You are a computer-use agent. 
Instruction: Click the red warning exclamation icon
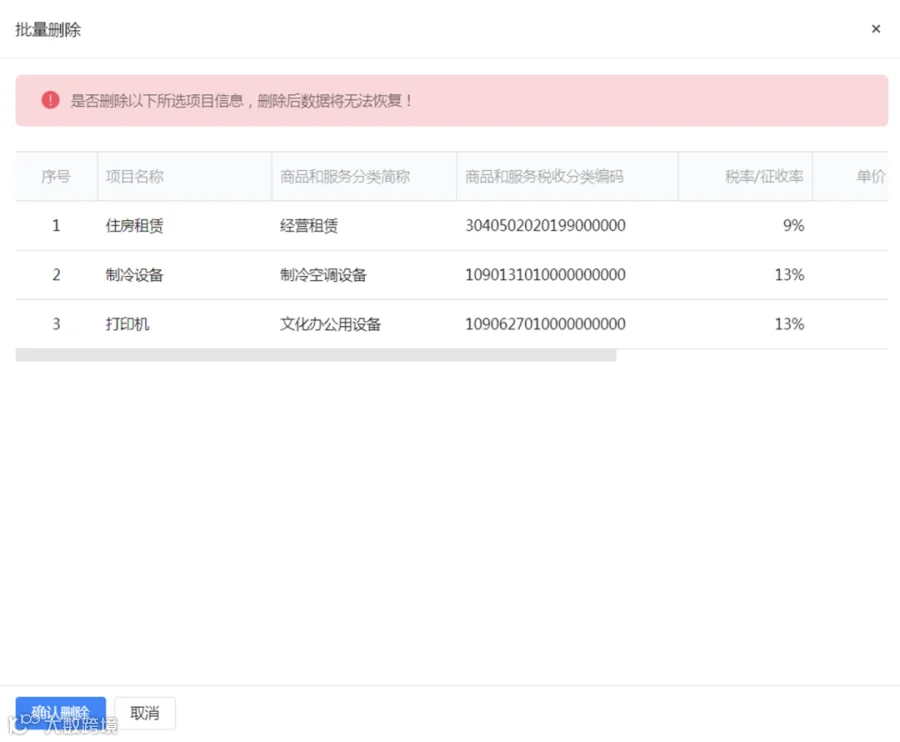[51, 100]
